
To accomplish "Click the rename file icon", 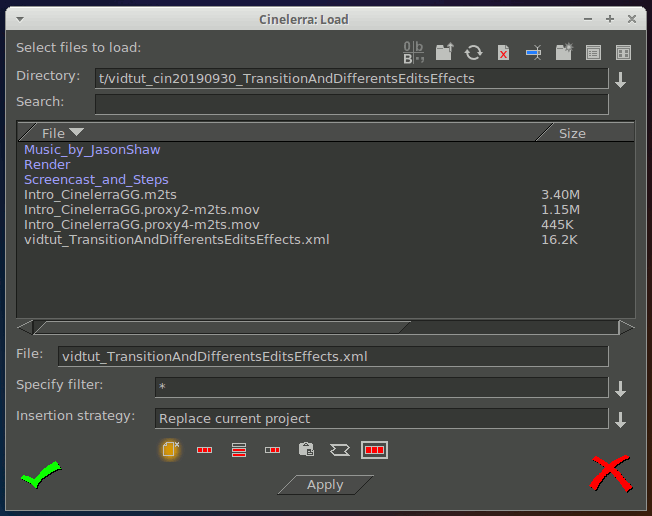I will coord(534,52).
